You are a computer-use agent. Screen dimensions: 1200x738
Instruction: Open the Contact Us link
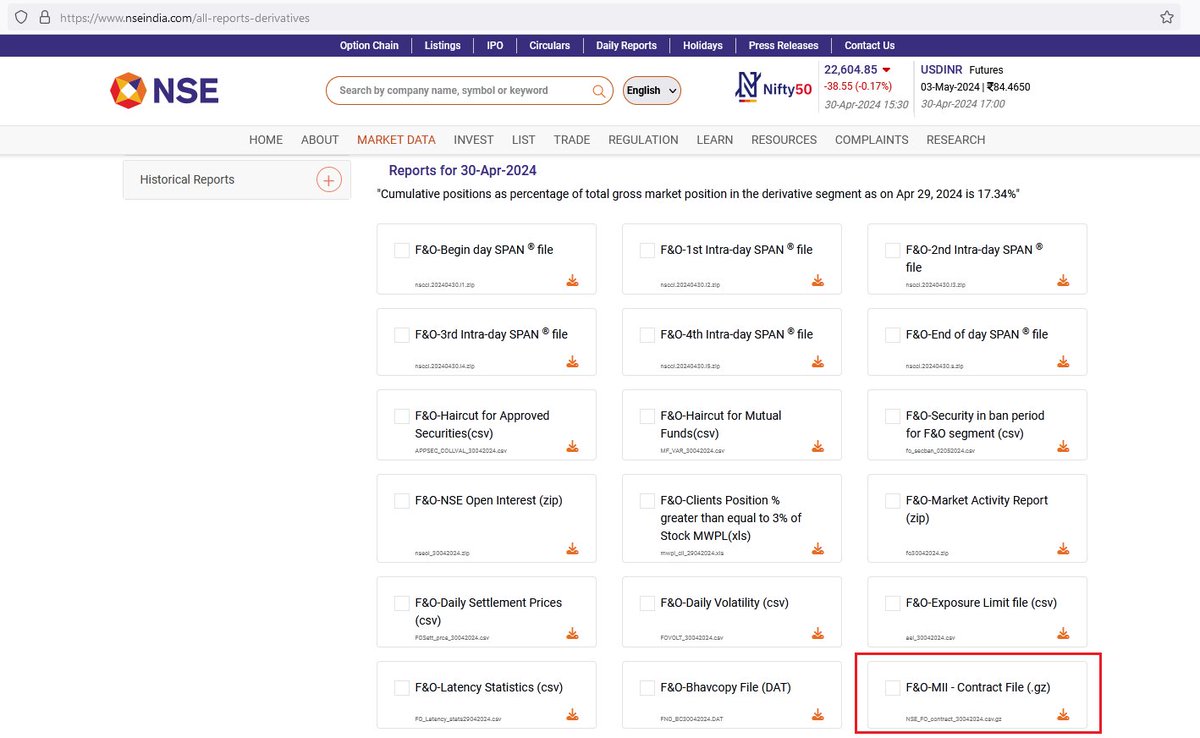click(x=869, y=46)
